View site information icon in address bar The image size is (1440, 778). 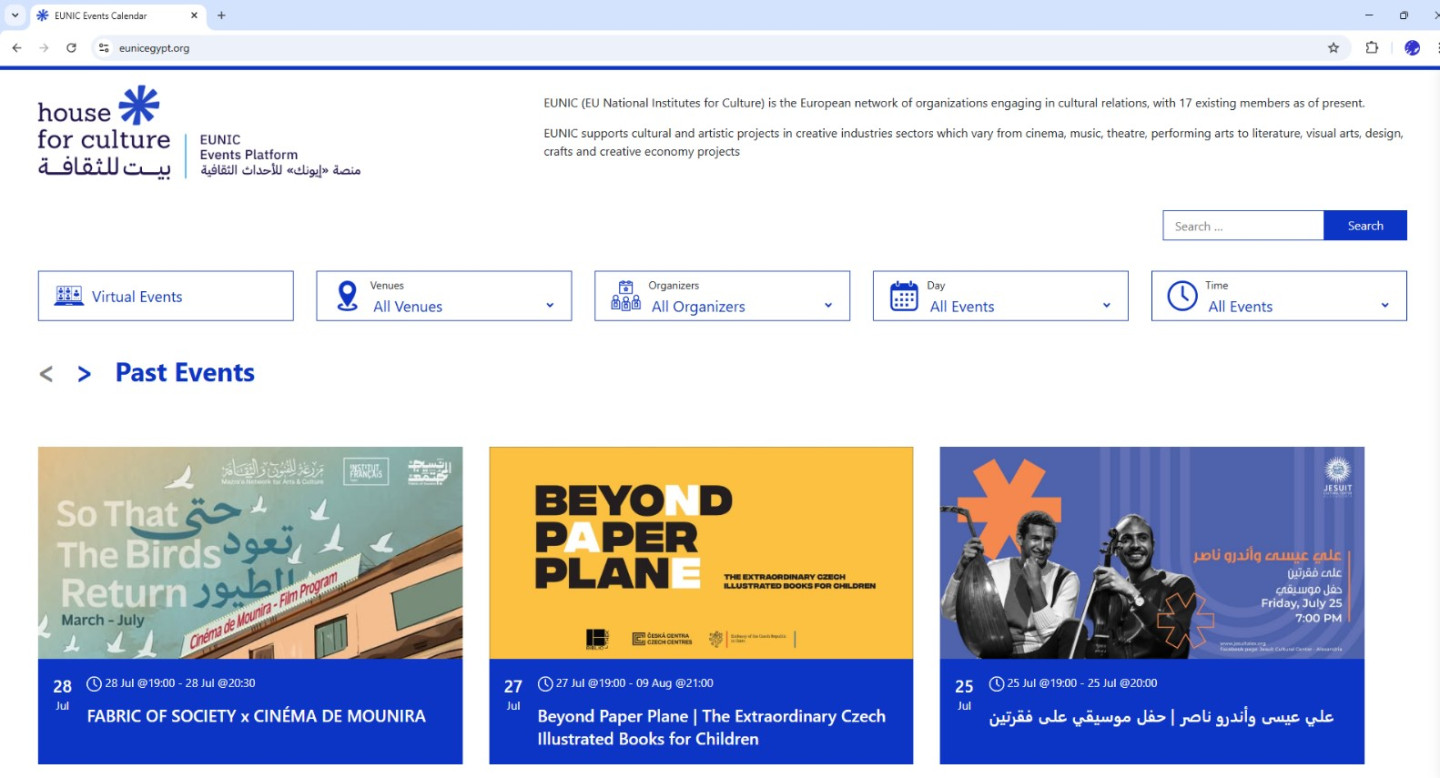pyautogui.click(x=103, y=48)
